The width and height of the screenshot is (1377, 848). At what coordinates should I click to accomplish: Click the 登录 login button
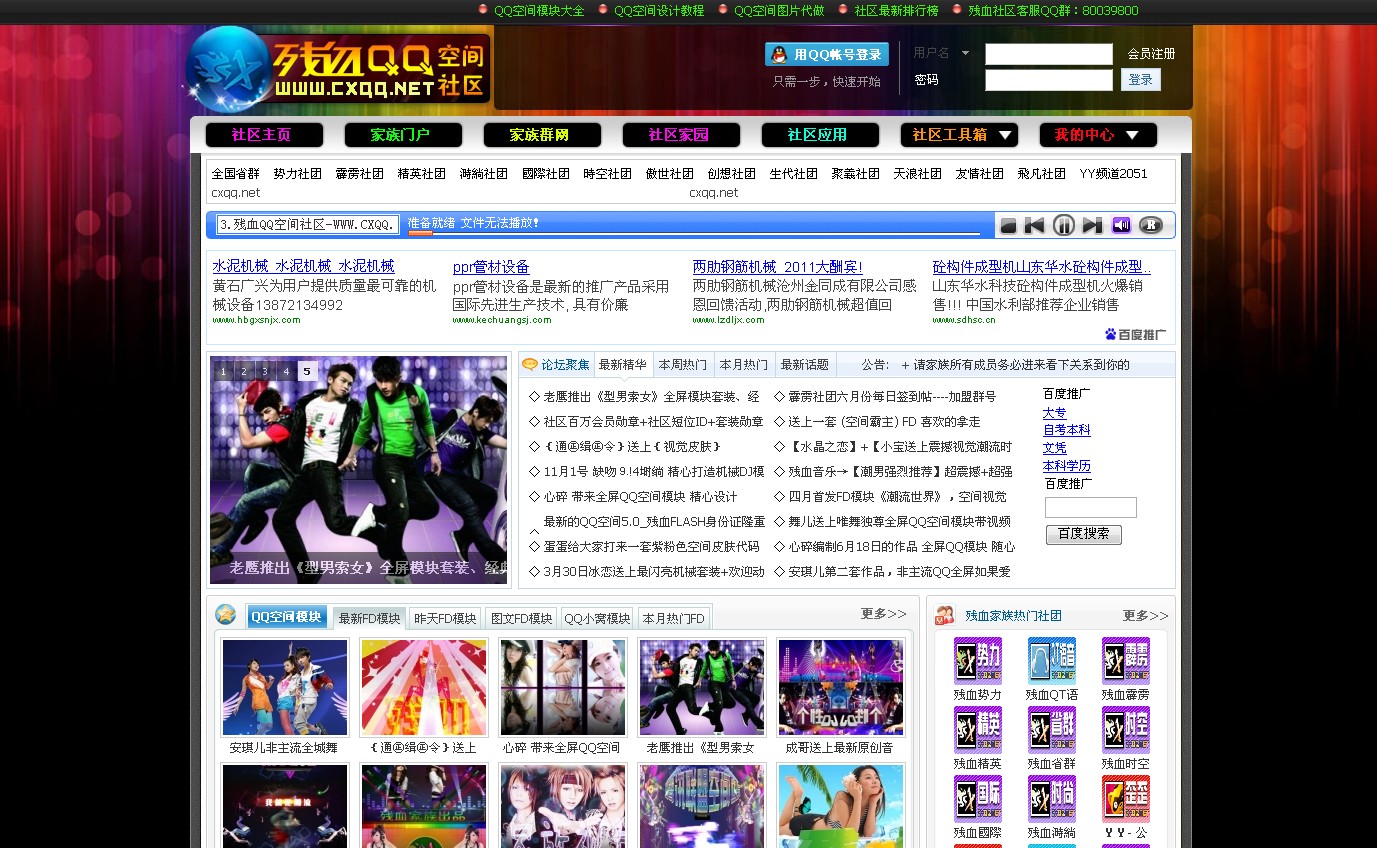pos(1141,80)
